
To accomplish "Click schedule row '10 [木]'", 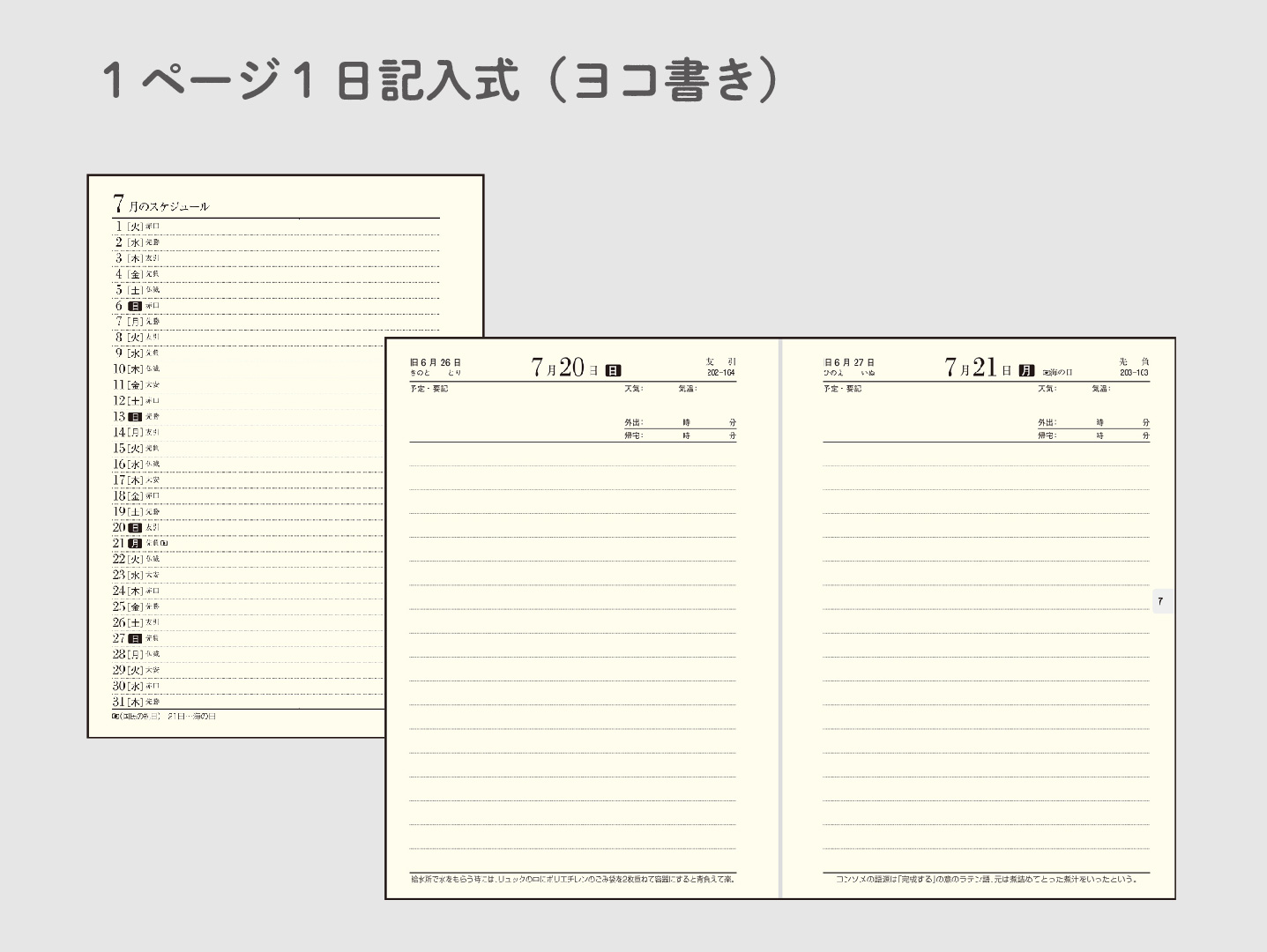I will pyautogui.click(x=249, y=369).
